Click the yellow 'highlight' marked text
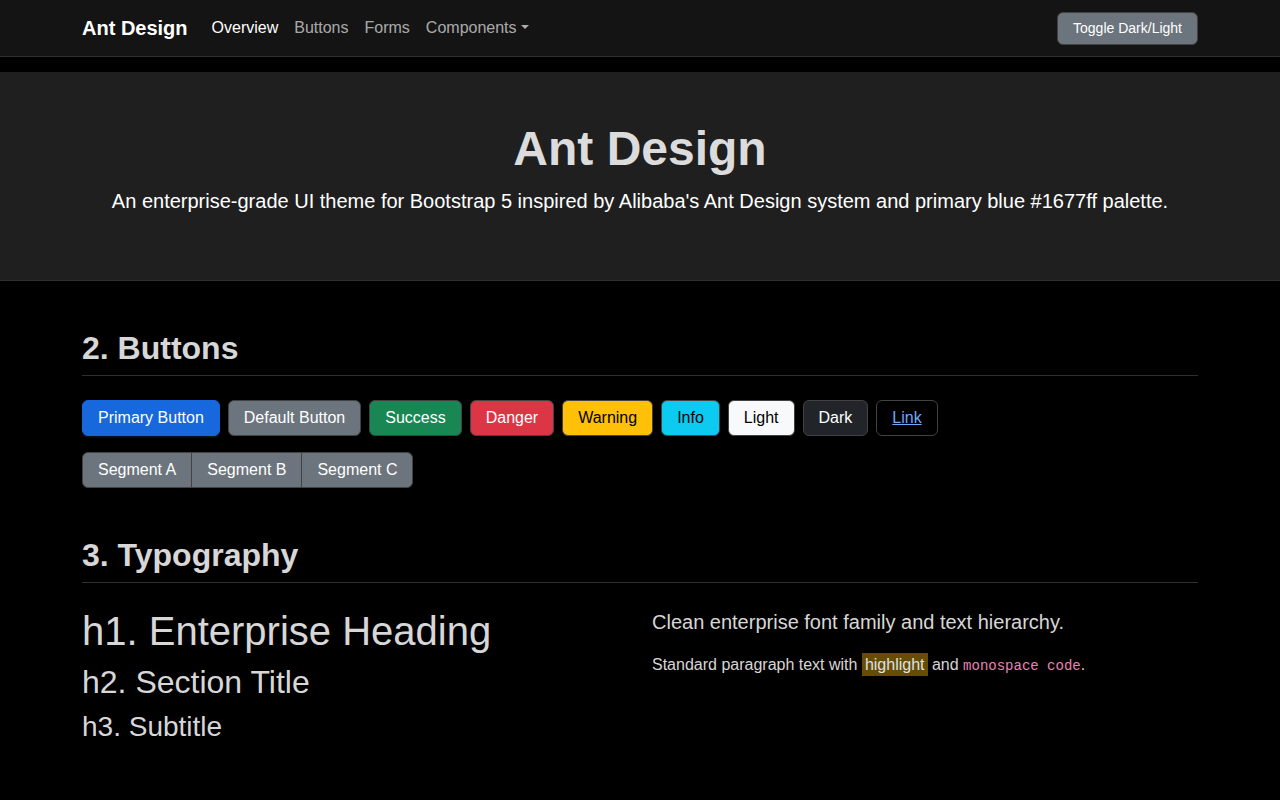The height and width of the screenshot is (800, 1280). (x=895, y=664)
